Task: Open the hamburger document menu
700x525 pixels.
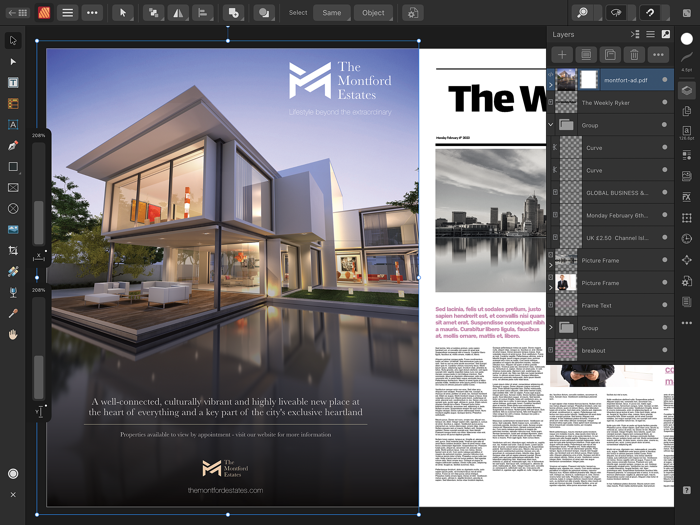Action: click(x=67, y=12)
